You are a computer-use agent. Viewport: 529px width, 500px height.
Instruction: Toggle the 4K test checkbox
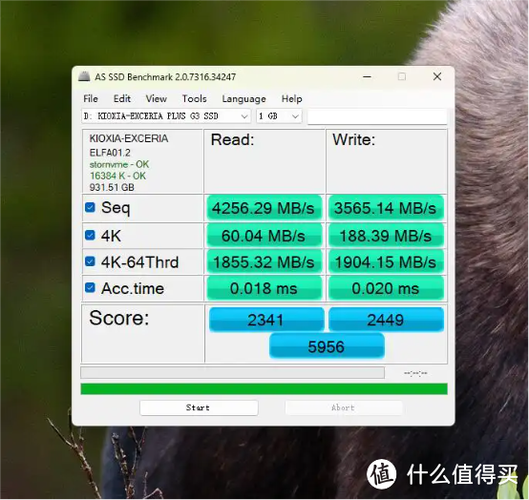tap(90, 235)
